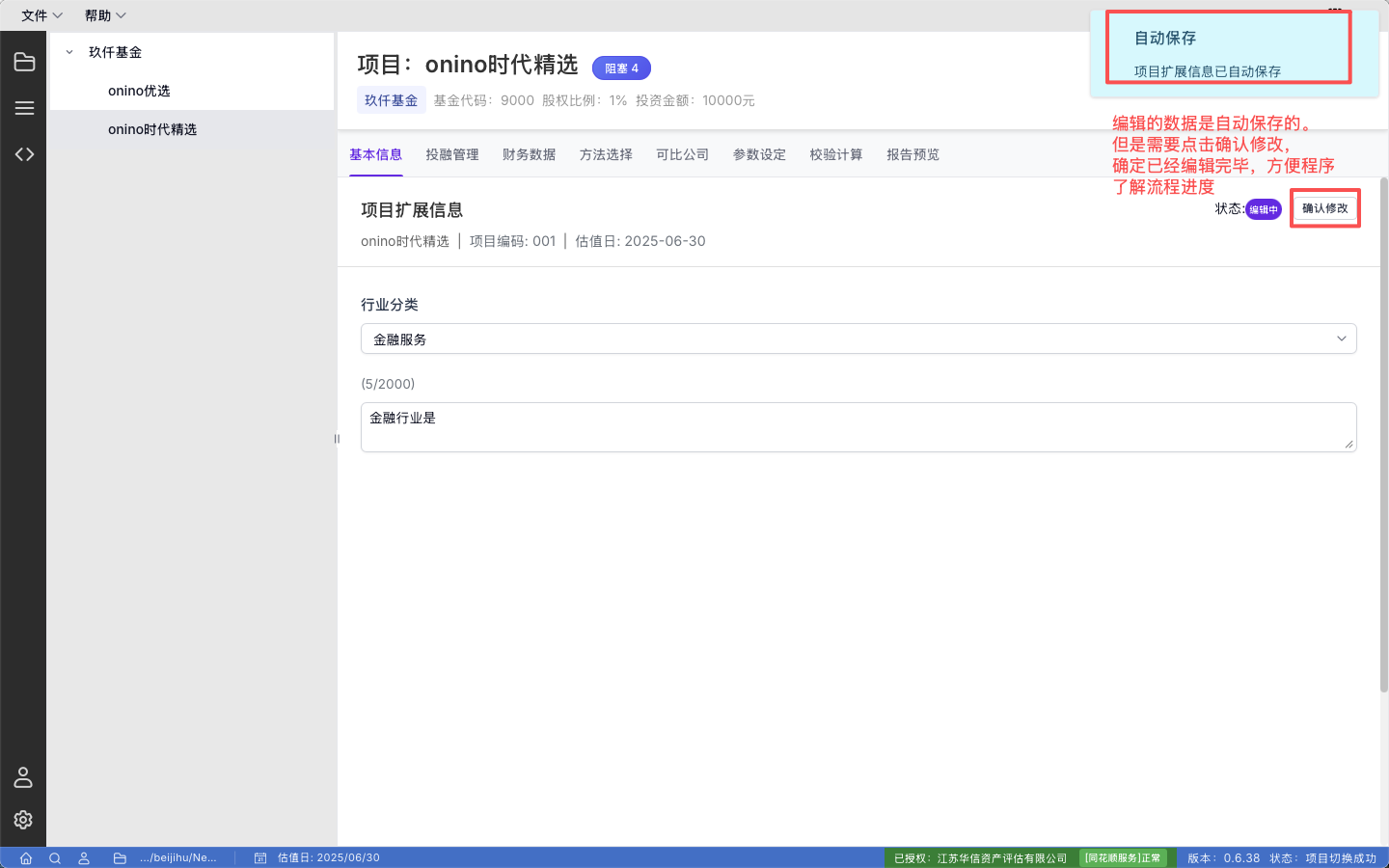Switch to the 校验计算 tab
The height and width of the screenshot is (868, 1389).
[836, 154]
